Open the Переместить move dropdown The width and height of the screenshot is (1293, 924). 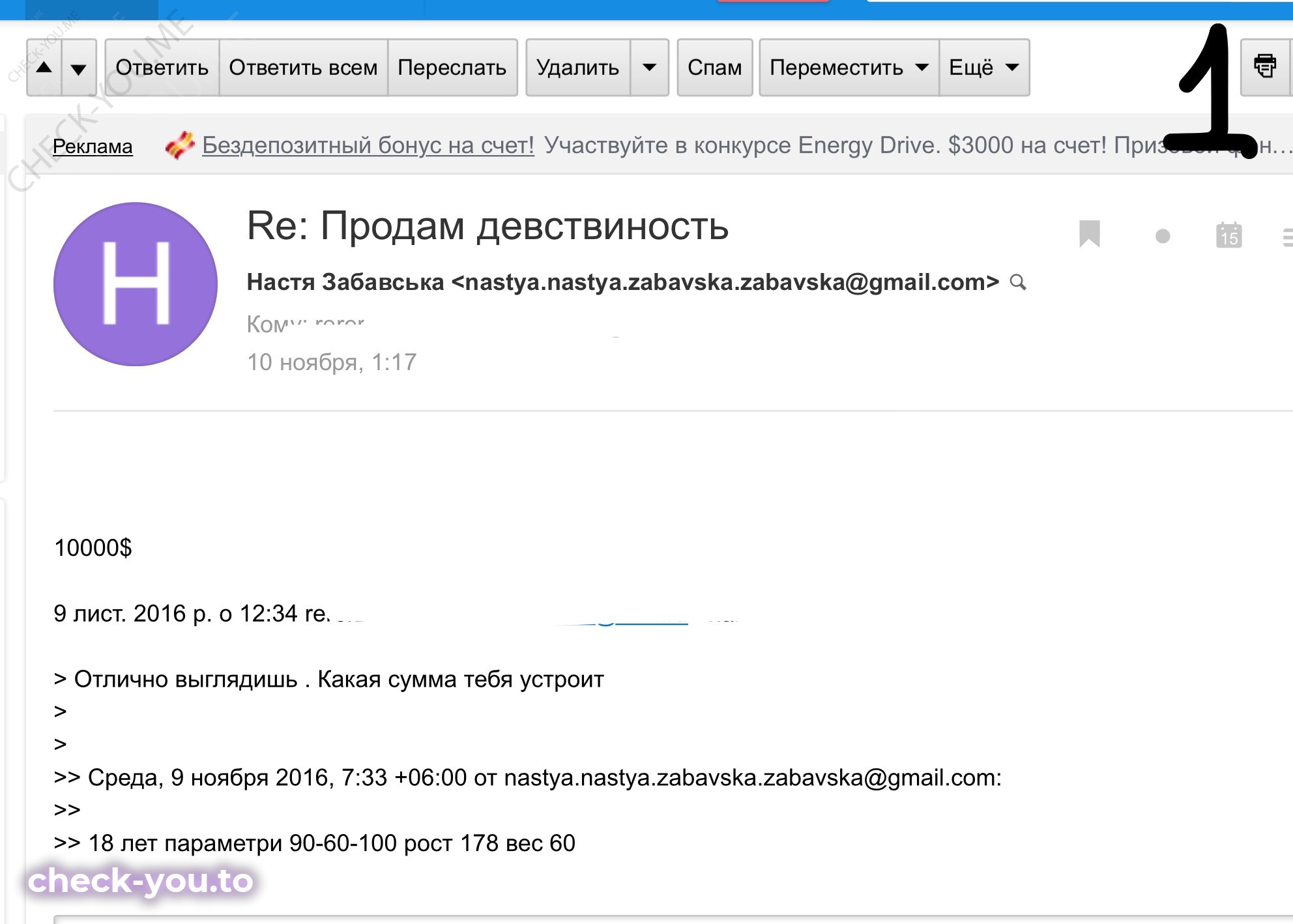(849, 68)
